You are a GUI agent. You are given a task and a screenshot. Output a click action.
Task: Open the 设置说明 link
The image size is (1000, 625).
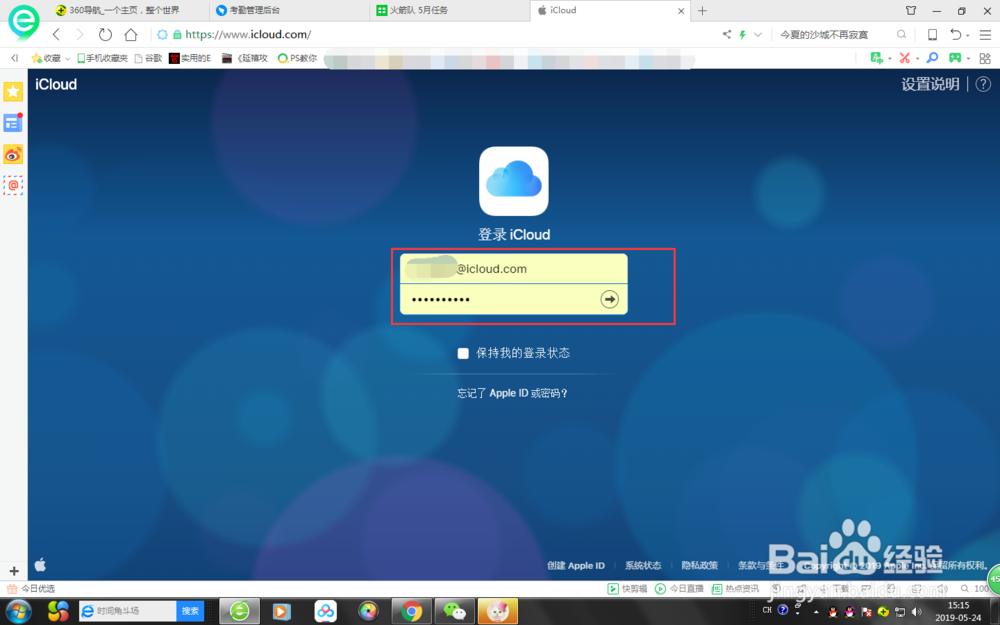pyautogui.click(x=930, y=84)
